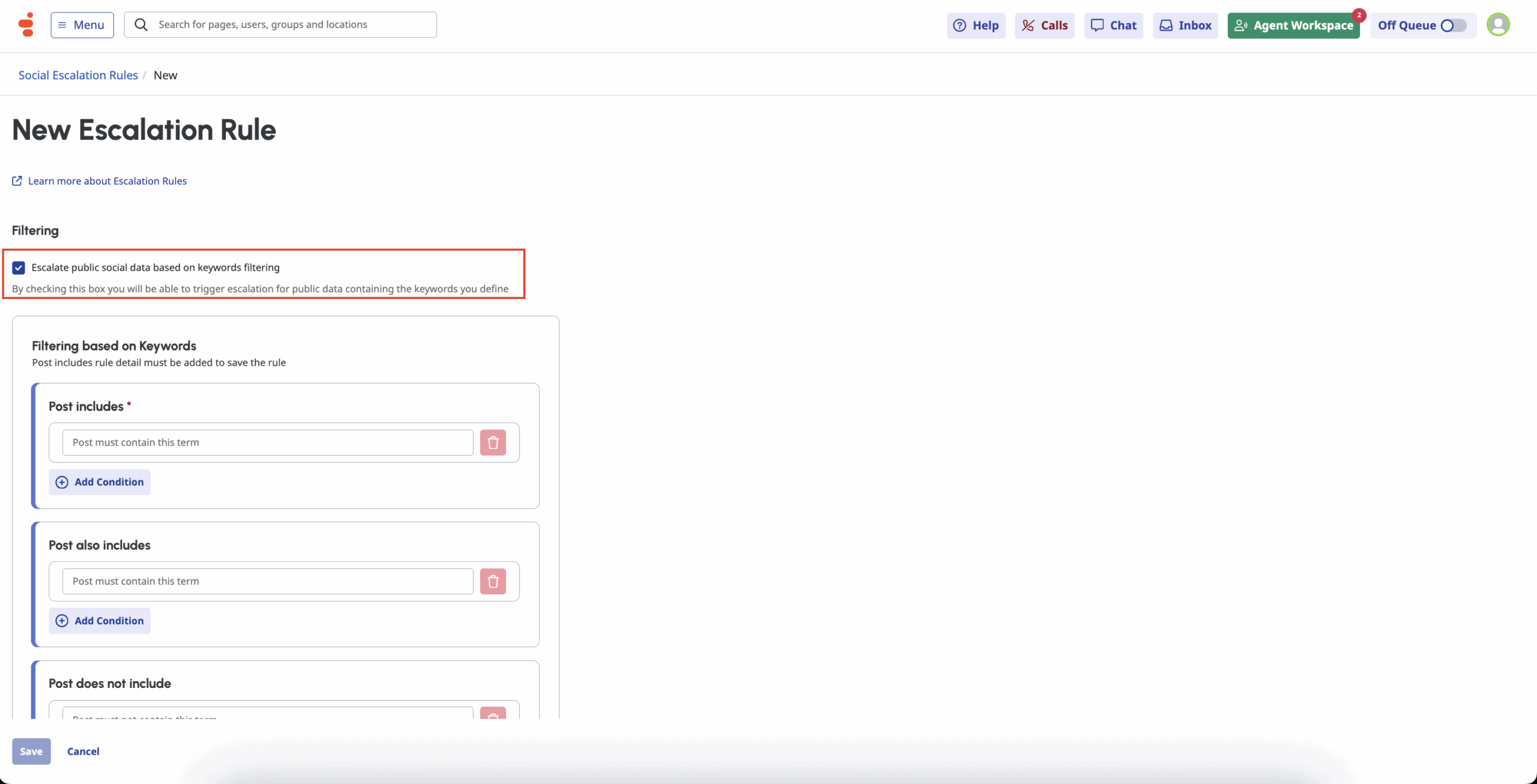Open Learn more about Escalation Rules
The image size is (1537, 784).
point(107,181)
